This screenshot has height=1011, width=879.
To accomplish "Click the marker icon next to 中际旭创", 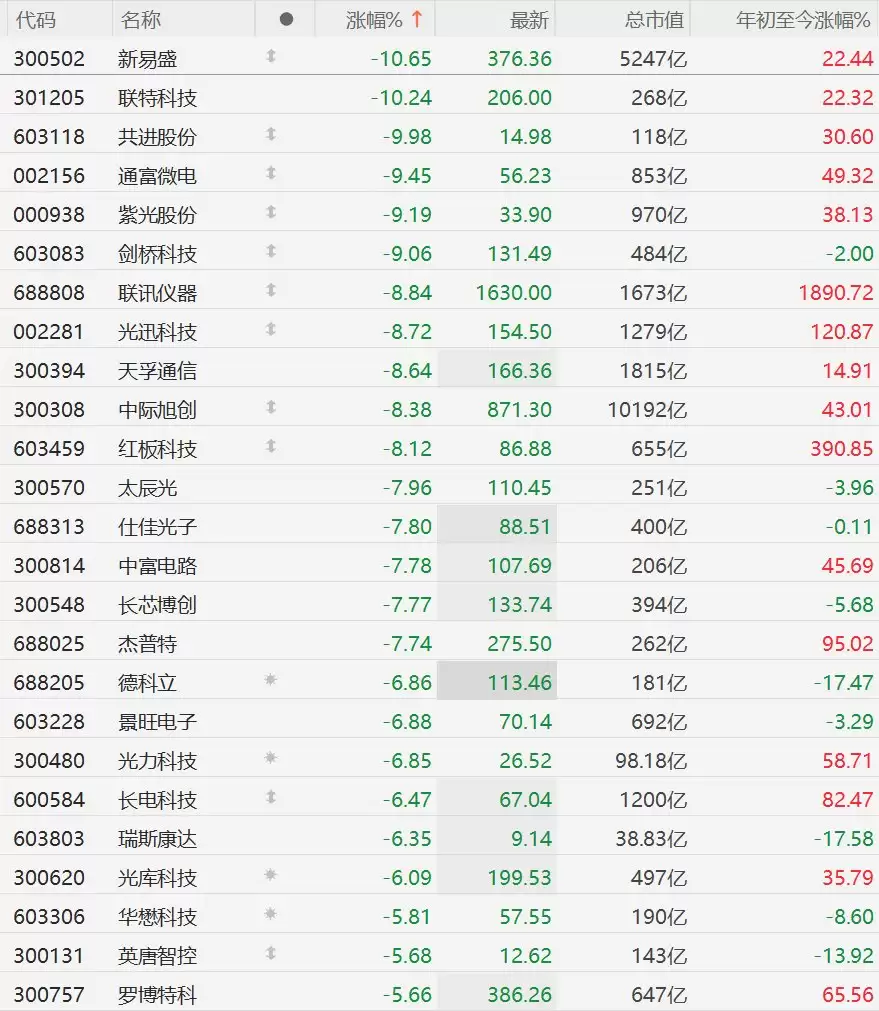I will [271, 407].
